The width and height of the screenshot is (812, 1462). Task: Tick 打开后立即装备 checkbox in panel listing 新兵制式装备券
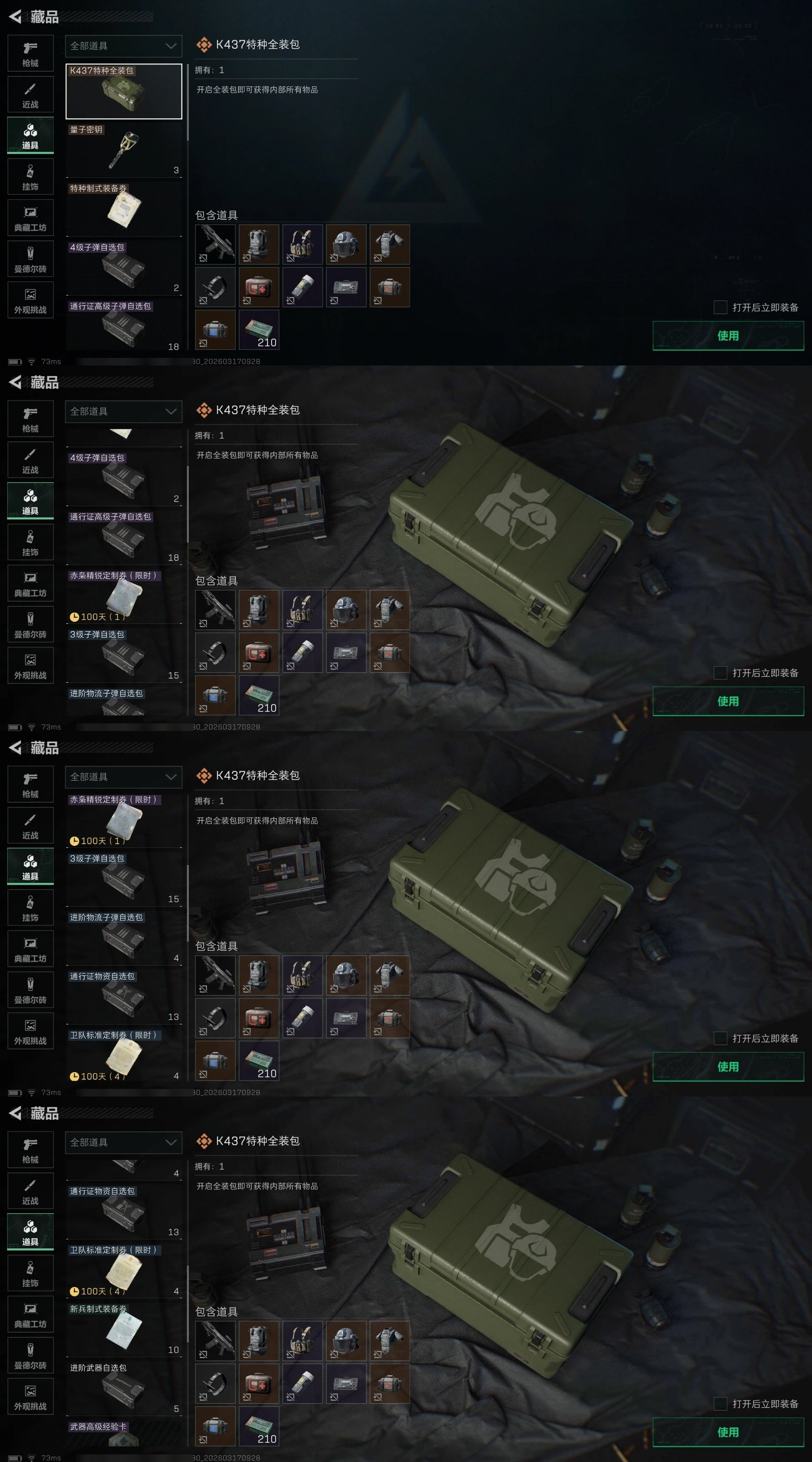720,1404
